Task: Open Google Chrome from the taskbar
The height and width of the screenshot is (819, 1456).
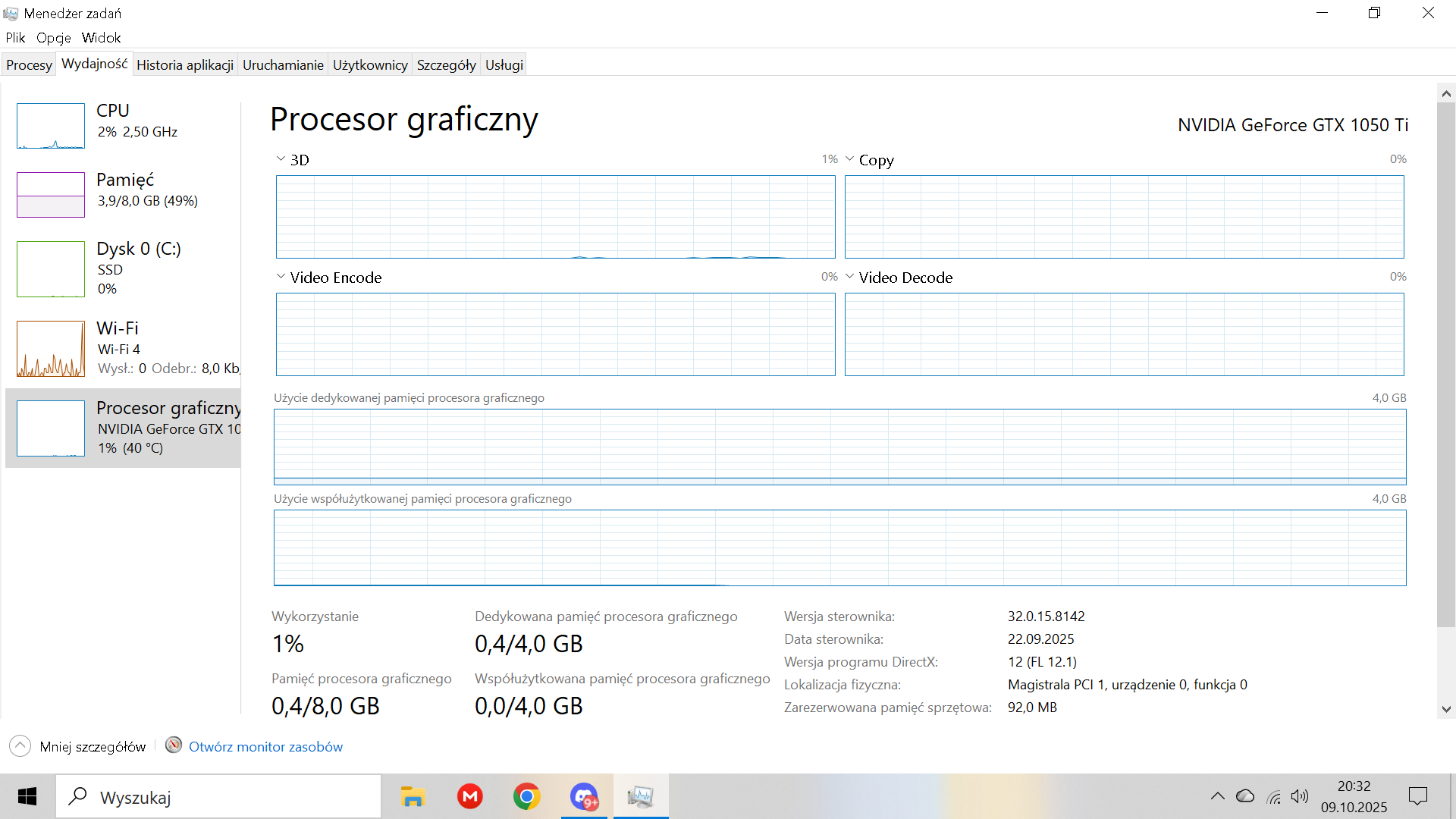Action: coord(526,797)
